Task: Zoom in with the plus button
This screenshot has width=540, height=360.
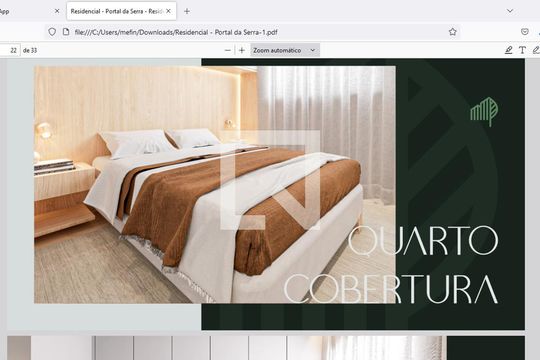Action: 242,50
